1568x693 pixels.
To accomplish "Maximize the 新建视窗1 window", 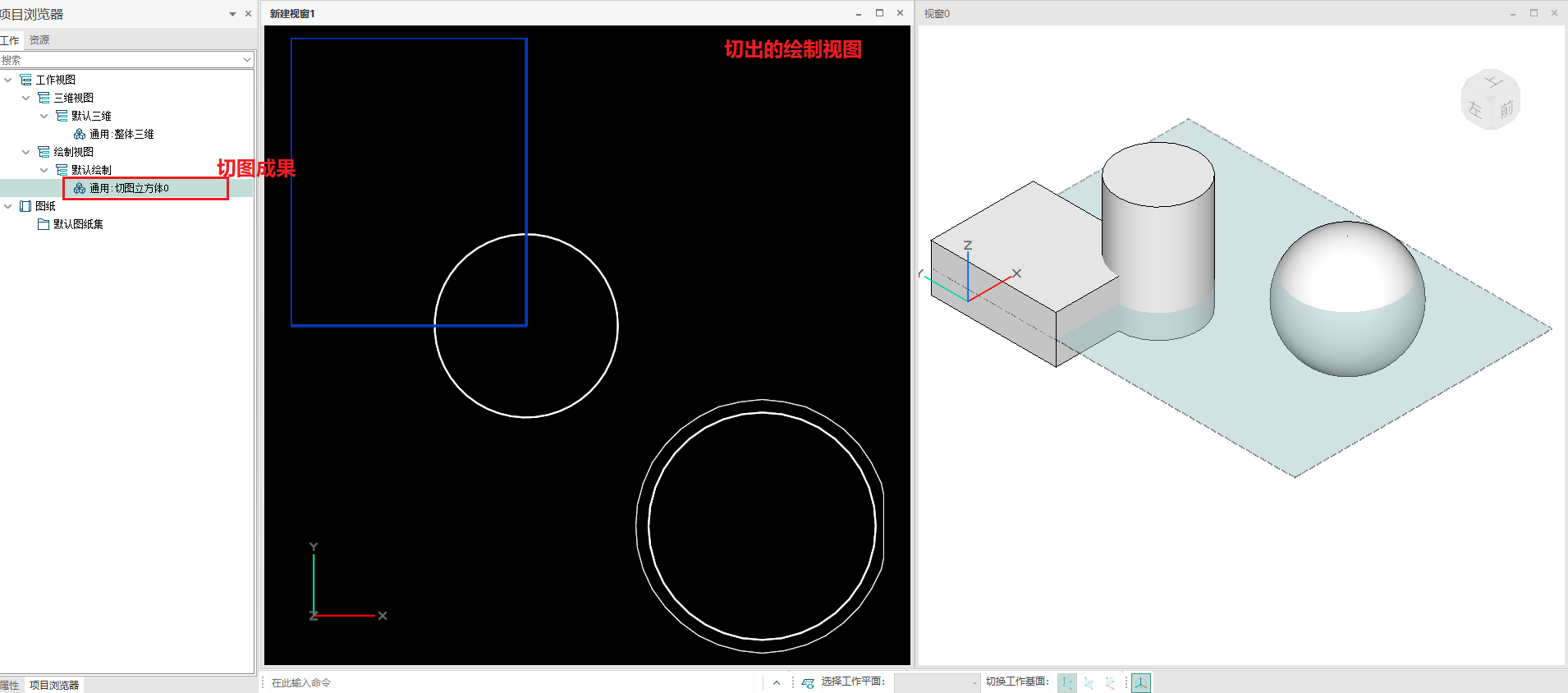I will coord(879,13).
